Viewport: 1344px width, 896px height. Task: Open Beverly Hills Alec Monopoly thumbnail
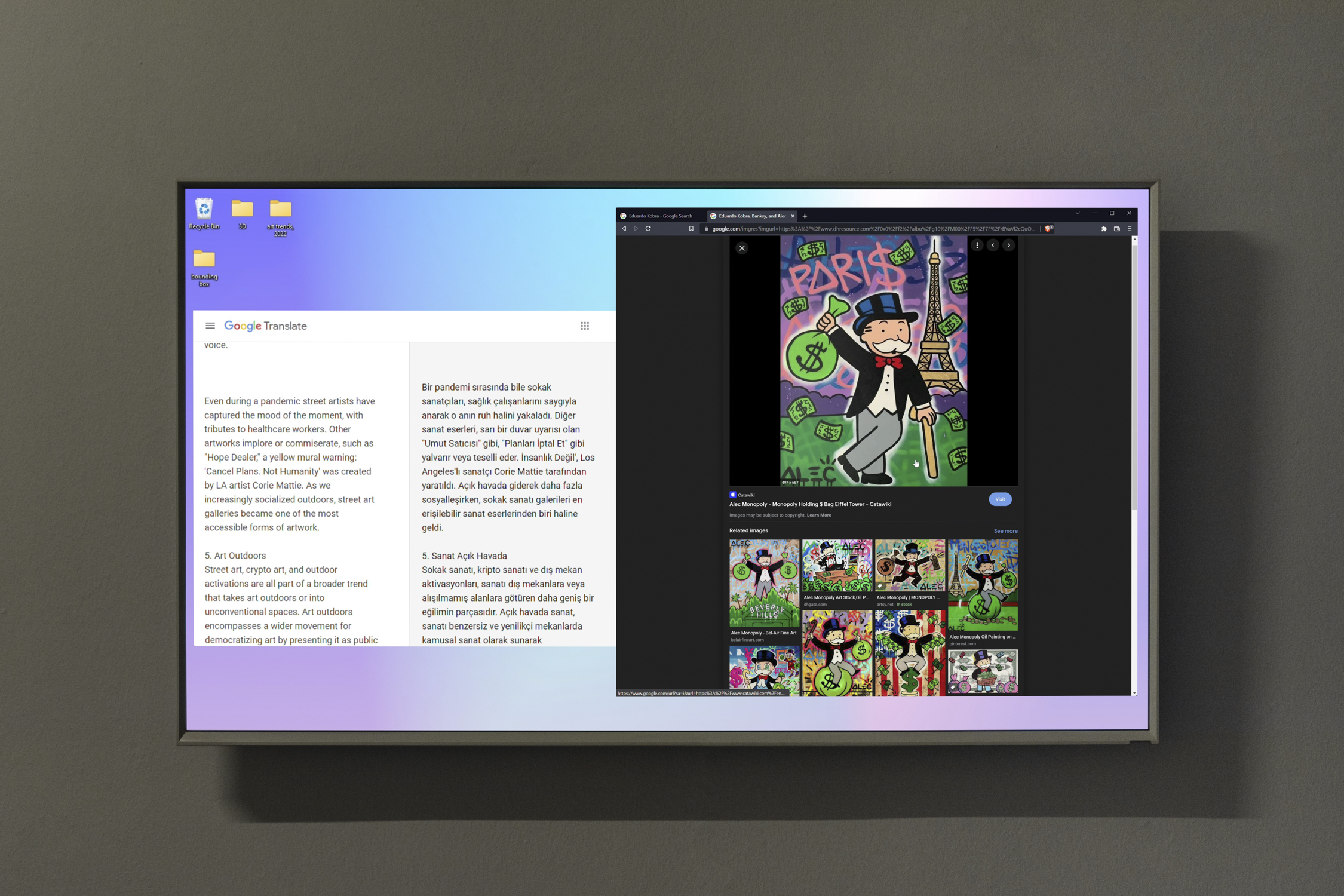(x=764, y=583)
